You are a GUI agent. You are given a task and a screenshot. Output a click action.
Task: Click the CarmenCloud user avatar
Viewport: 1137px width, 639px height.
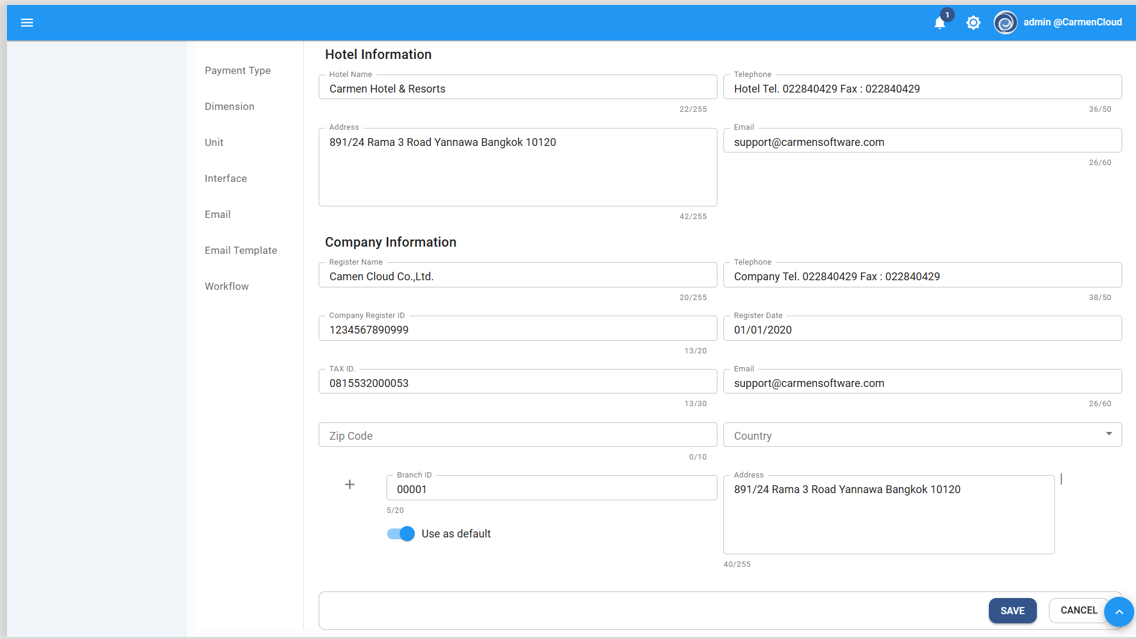1005,22
